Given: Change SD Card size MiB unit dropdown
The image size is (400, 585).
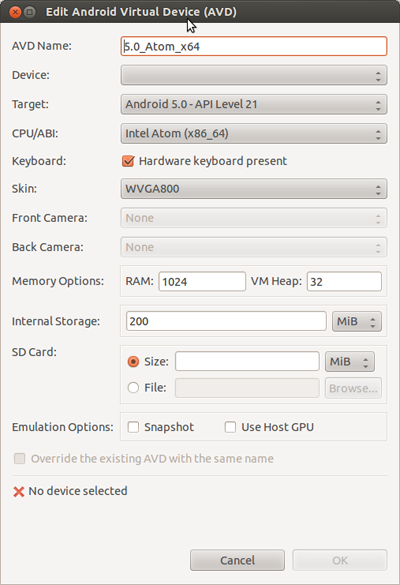Looking at the screenshot, I should [350, 362].
